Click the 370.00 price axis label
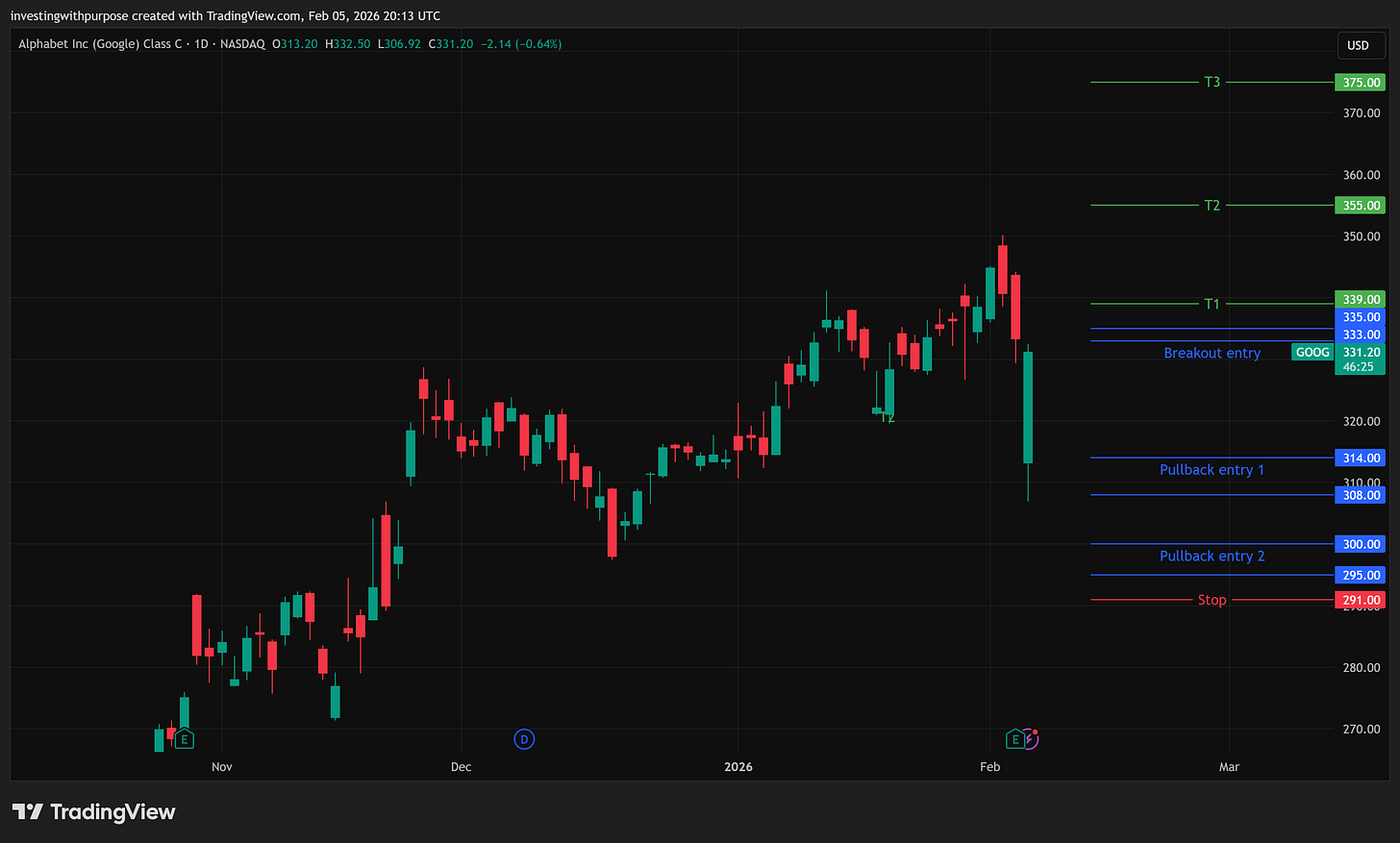1400x843 pixels. (x=1362, y=113)
